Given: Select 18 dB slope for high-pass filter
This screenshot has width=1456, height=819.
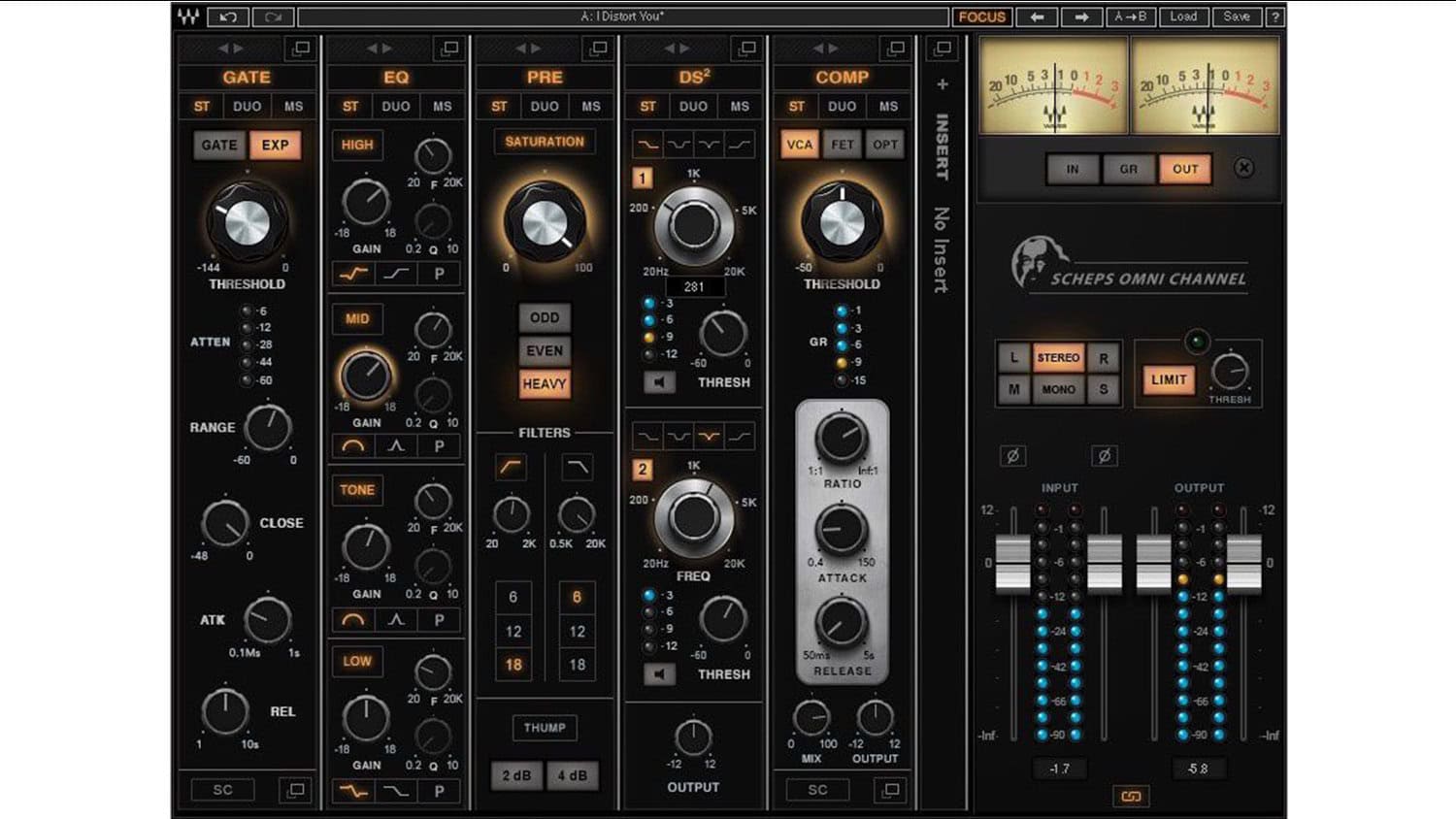Looking at the screenshot, I should click(x=513, y=665).
